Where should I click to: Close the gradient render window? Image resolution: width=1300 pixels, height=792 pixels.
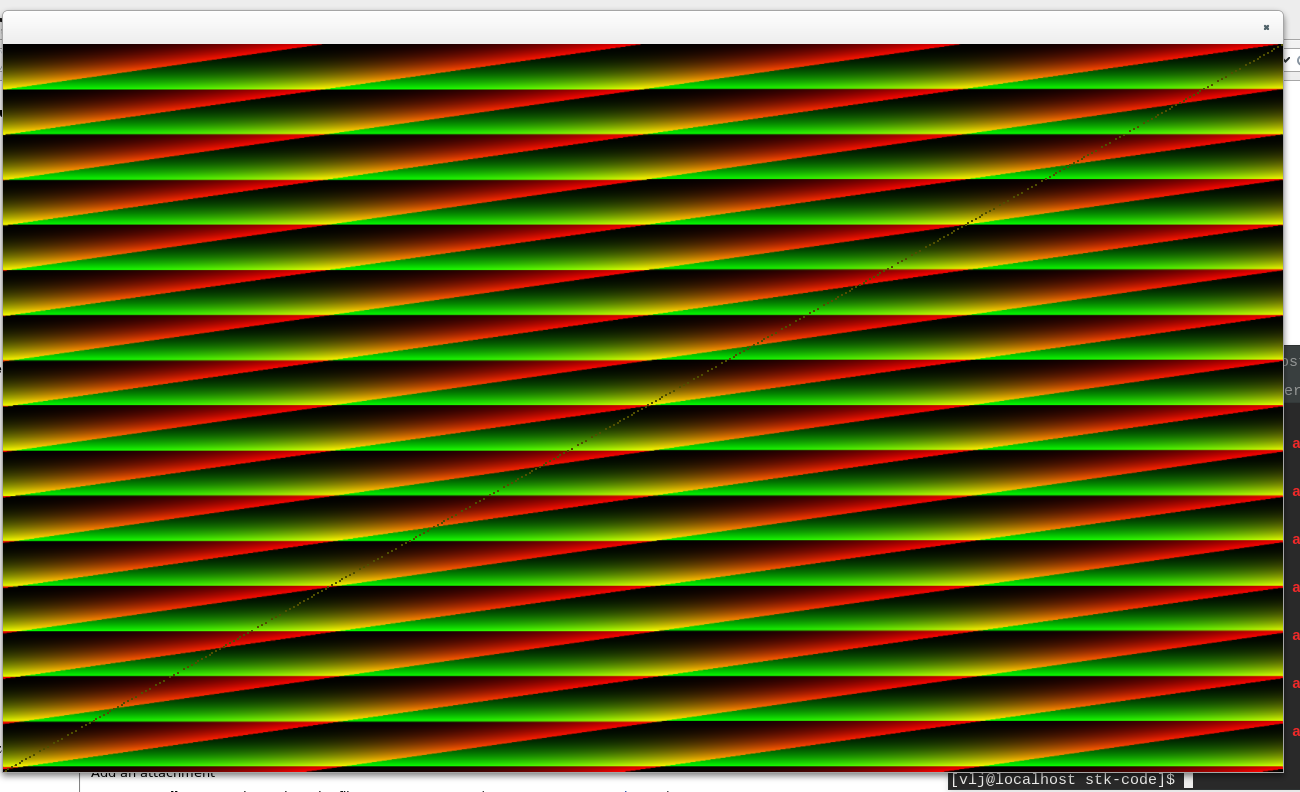tap(1266, 28)
